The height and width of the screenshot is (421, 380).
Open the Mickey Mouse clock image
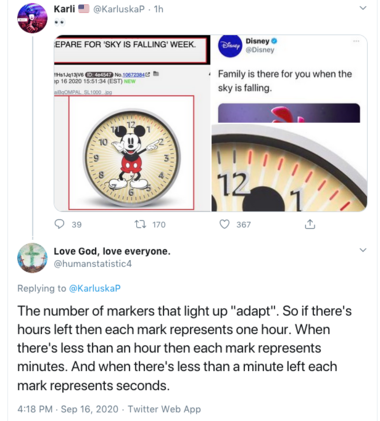click(x=131, y=153)
